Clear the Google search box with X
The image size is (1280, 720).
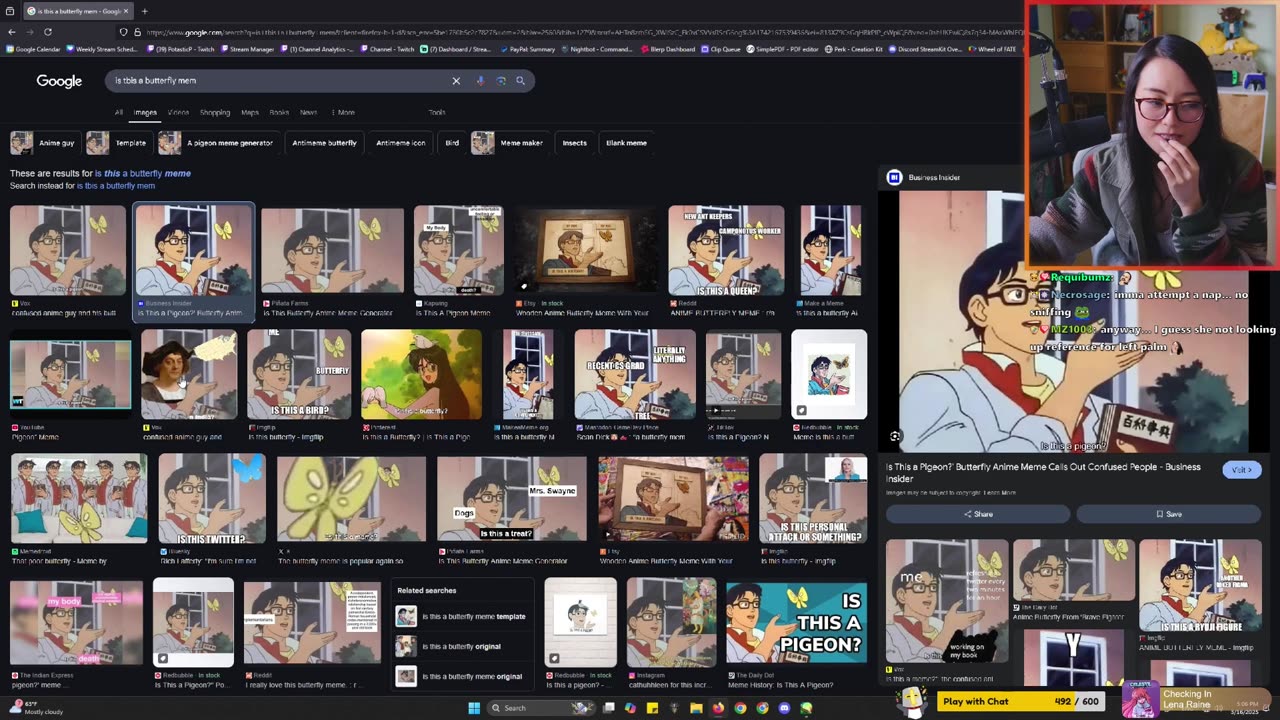click(456, 81)
